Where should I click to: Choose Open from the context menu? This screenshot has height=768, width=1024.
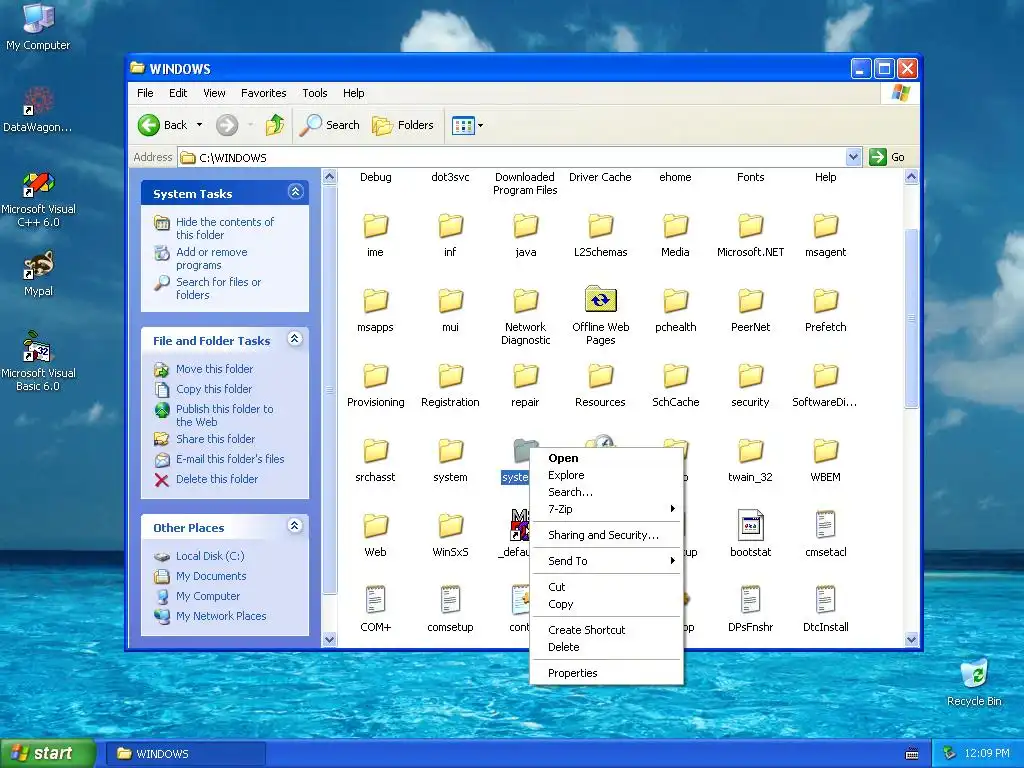[x=606, y=458]
